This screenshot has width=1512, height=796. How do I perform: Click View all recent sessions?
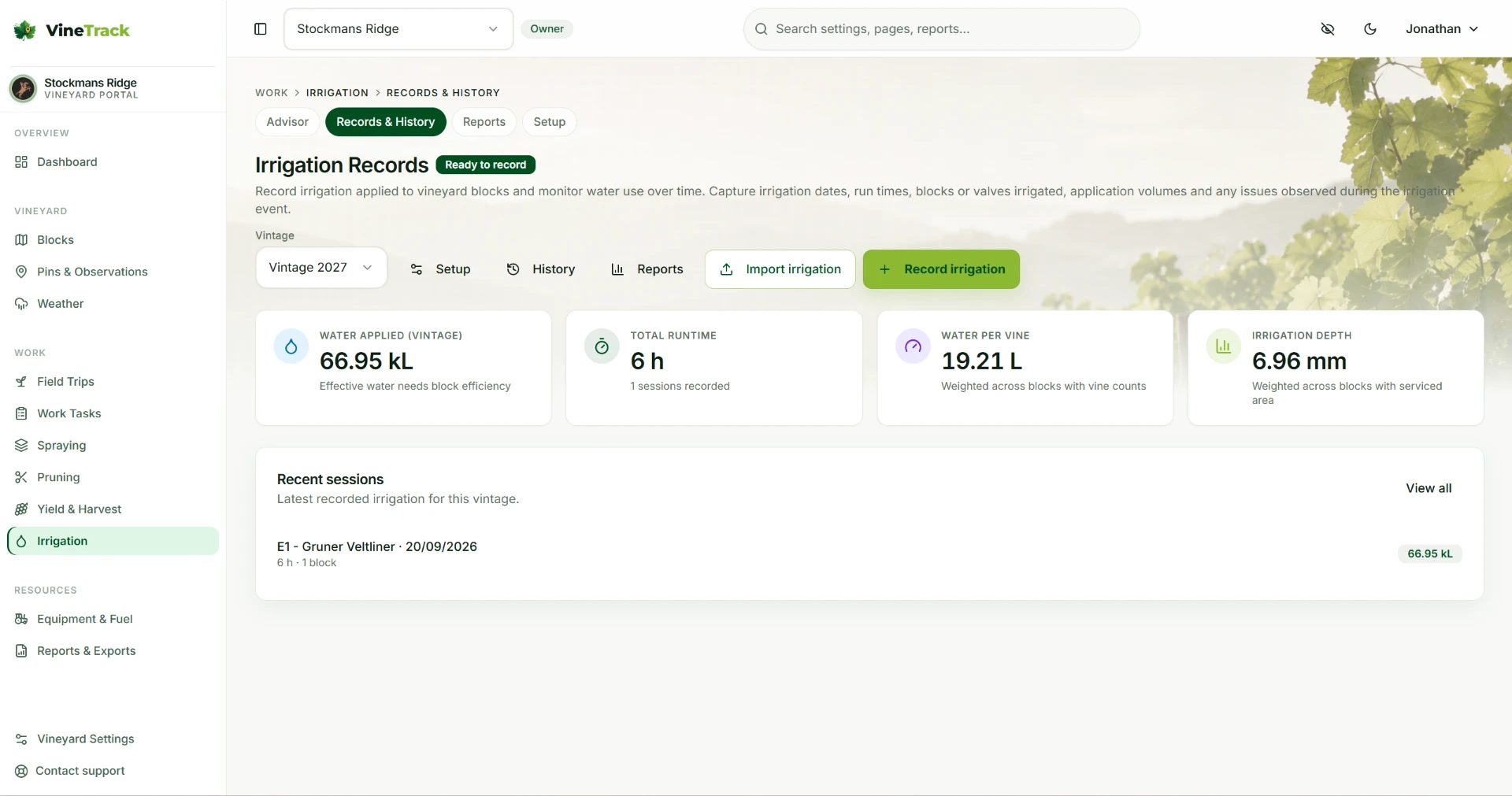[1429, 488]
